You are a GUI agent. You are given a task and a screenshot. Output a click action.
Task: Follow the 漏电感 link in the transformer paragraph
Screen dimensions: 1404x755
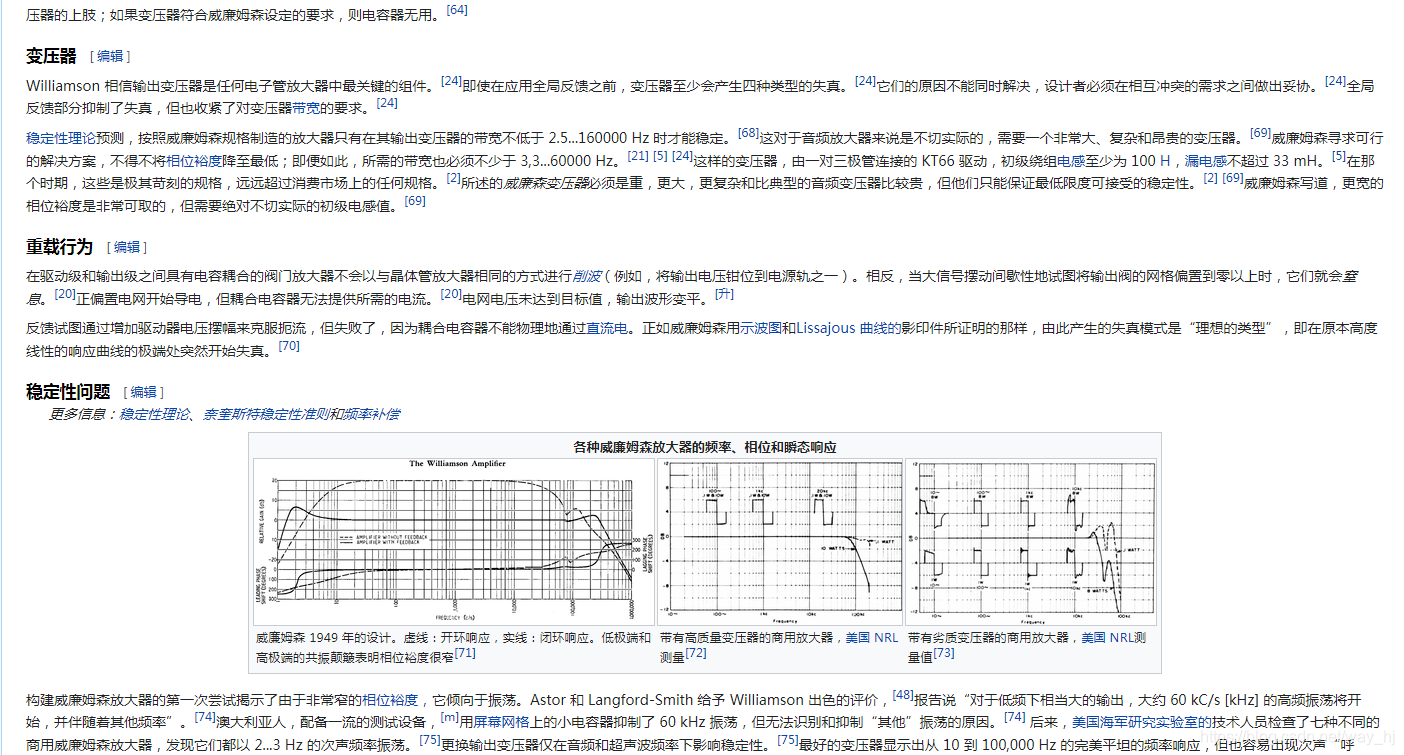click(1205, 160)
